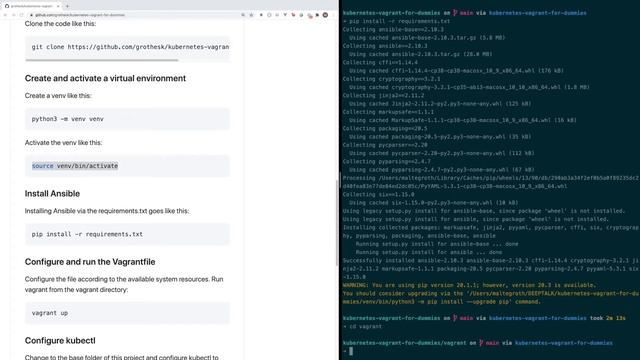This screenshot has width=640, height=360.
Task: Click the 'Install Ansible' heading
Action: coord(52,193)
